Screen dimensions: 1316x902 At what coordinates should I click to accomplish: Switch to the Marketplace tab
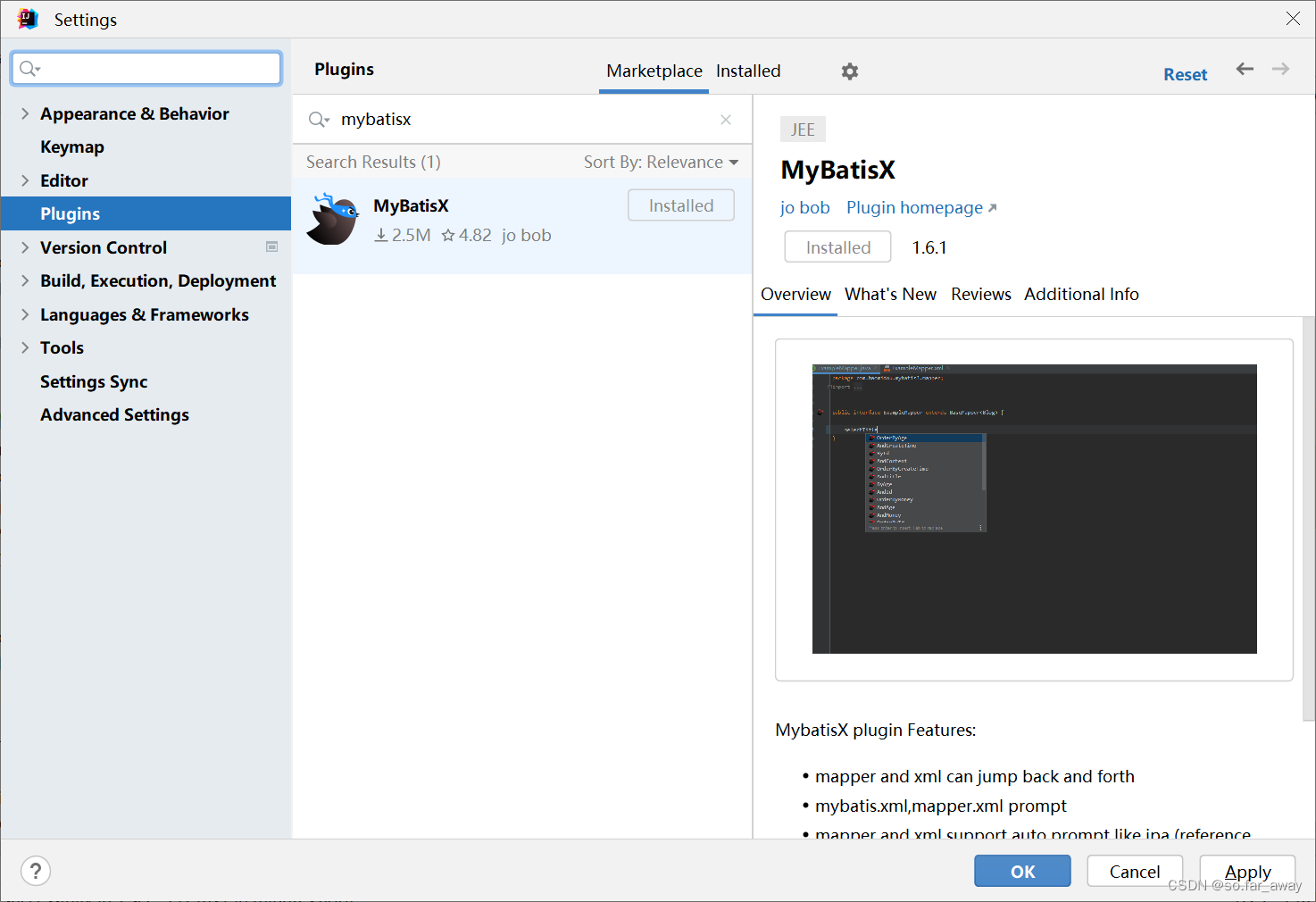tap(654, 71)
